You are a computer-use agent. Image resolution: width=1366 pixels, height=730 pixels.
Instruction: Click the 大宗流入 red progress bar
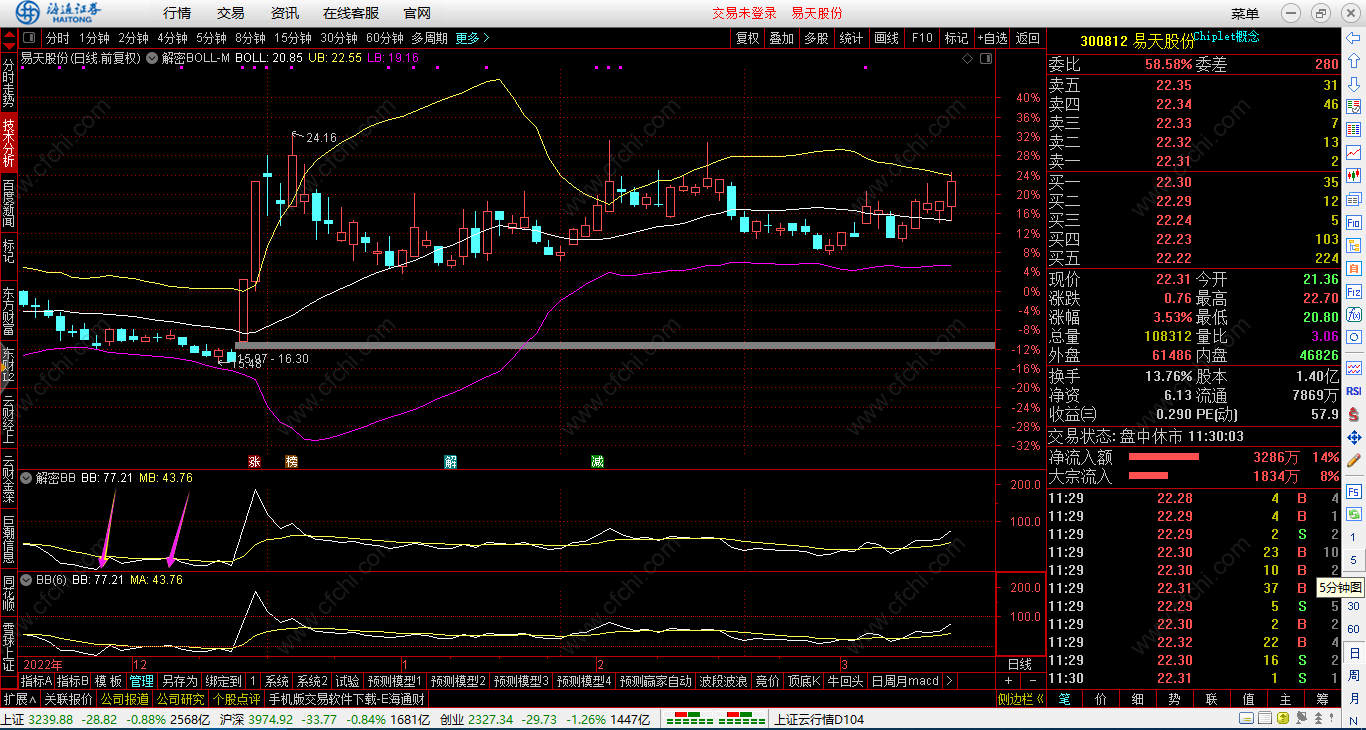pyautogui.click(x=1148, y=476)
